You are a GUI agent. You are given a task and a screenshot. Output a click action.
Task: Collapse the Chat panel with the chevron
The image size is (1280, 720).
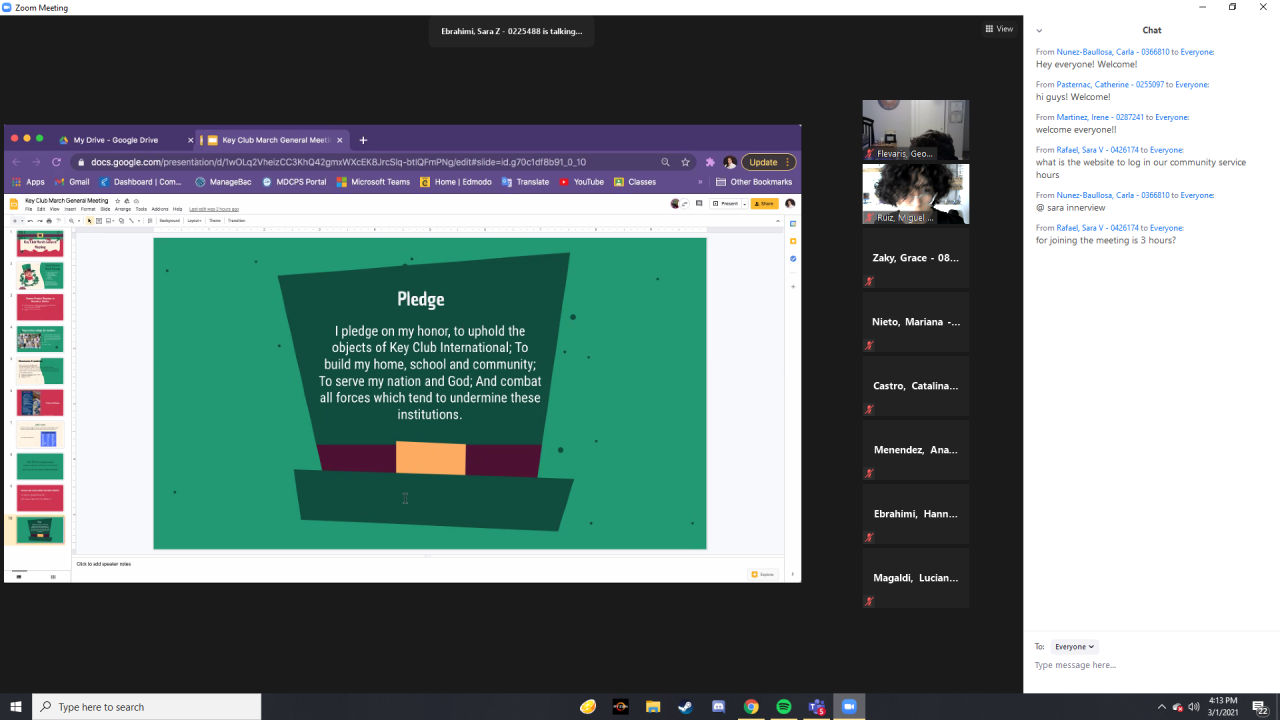[1039, 31]
